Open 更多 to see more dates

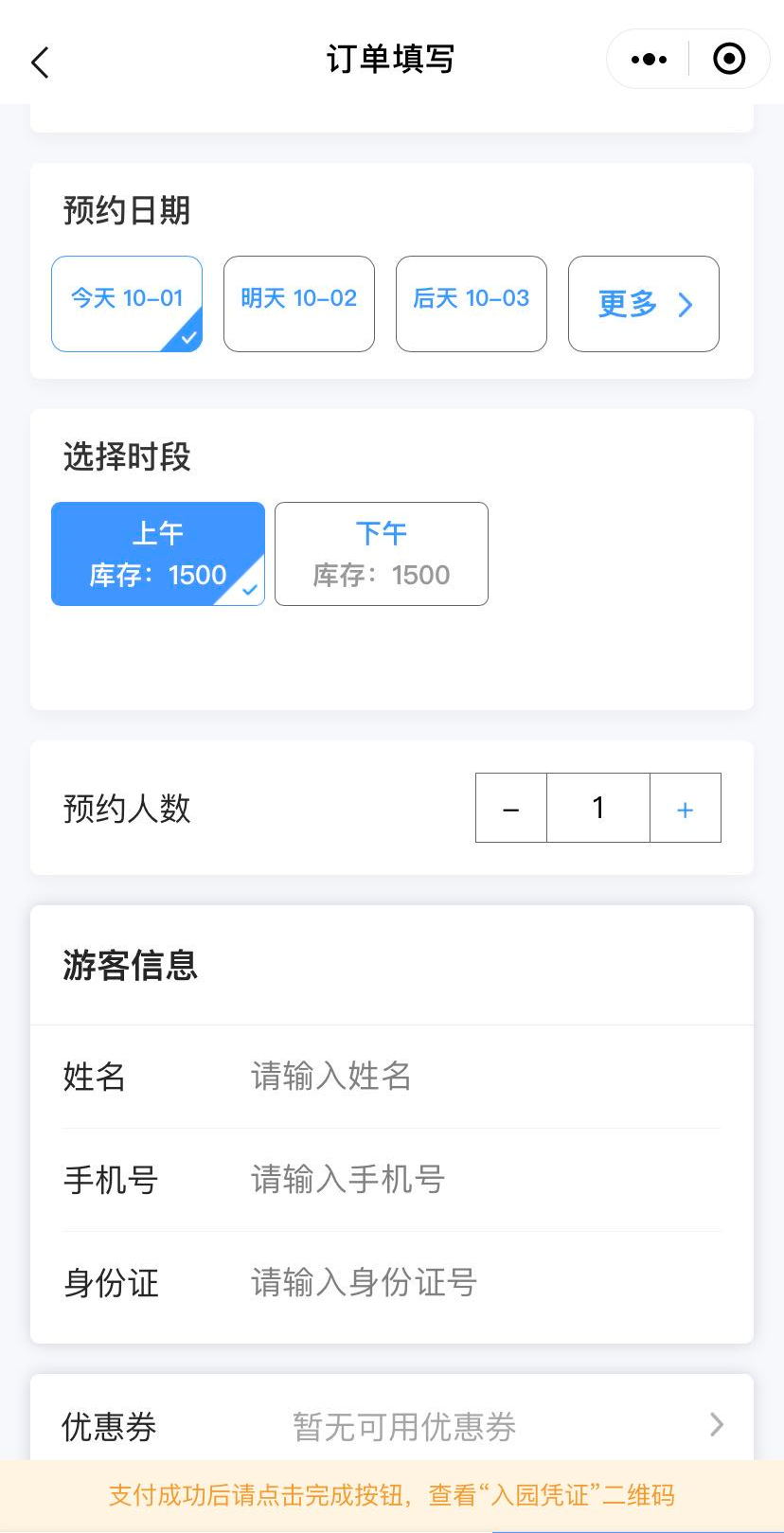click(x=644, y=304)
